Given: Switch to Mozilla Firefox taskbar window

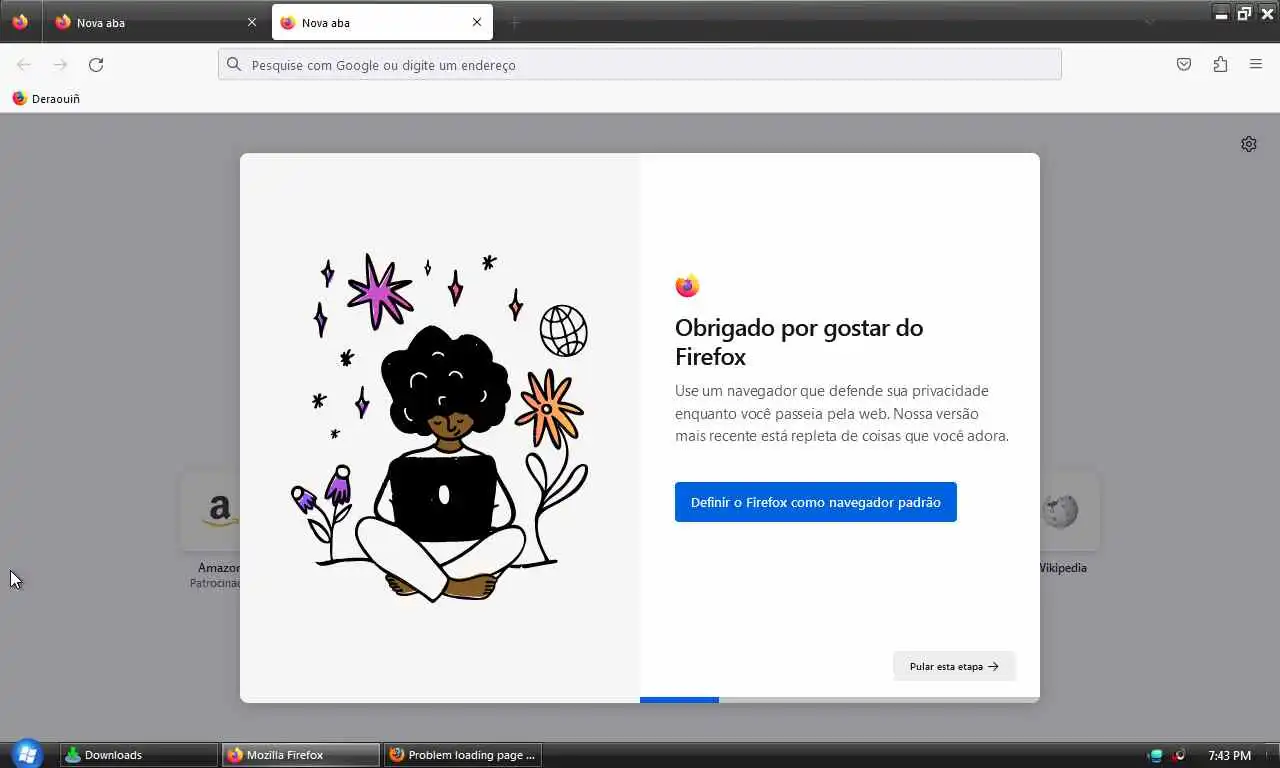Looking at the screenshot, I should 301,755.
